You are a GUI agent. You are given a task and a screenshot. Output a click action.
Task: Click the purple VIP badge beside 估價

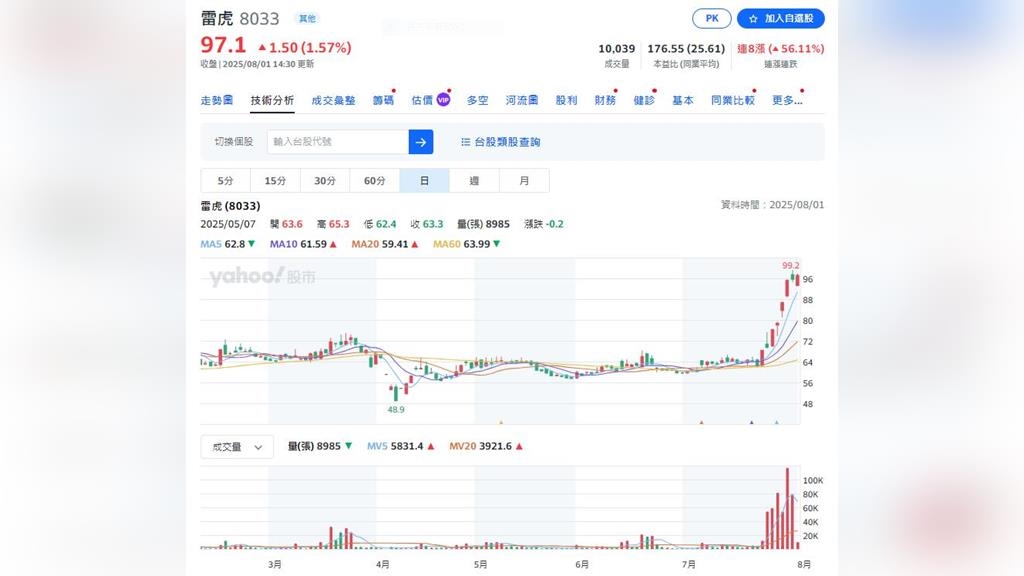pos(443,100)
